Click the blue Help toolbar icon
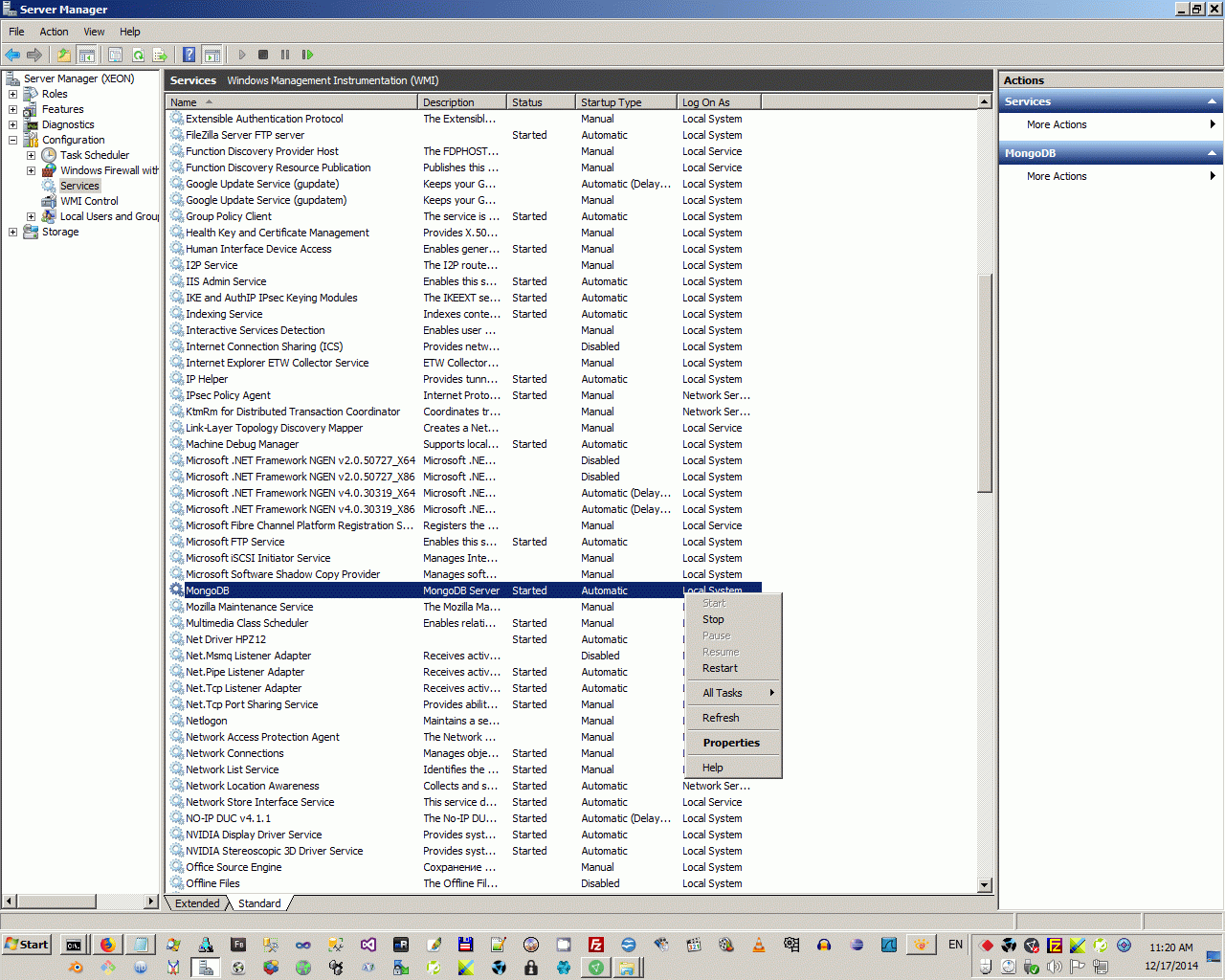This screenshot has width=1225, height=980. coord(189,55)
